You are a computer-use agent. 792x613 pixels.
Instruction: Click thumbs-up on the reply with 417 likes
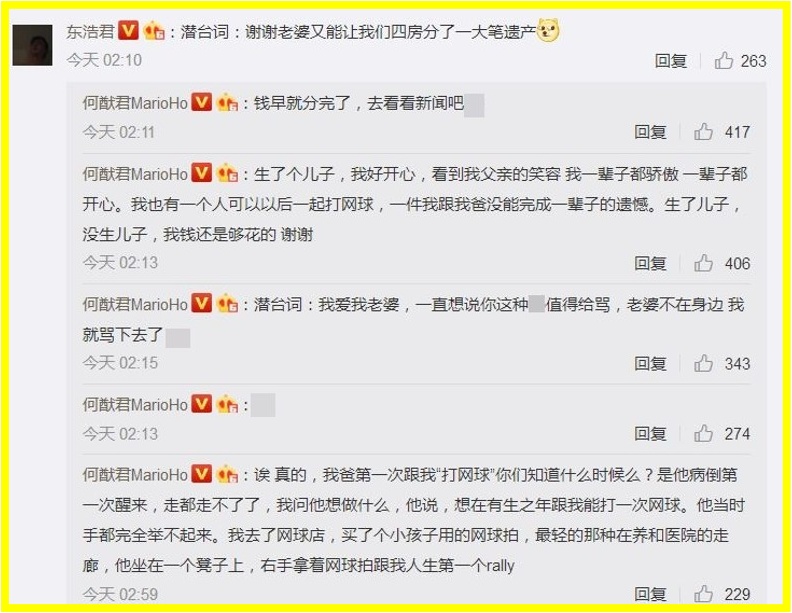(x=703, y=132)
